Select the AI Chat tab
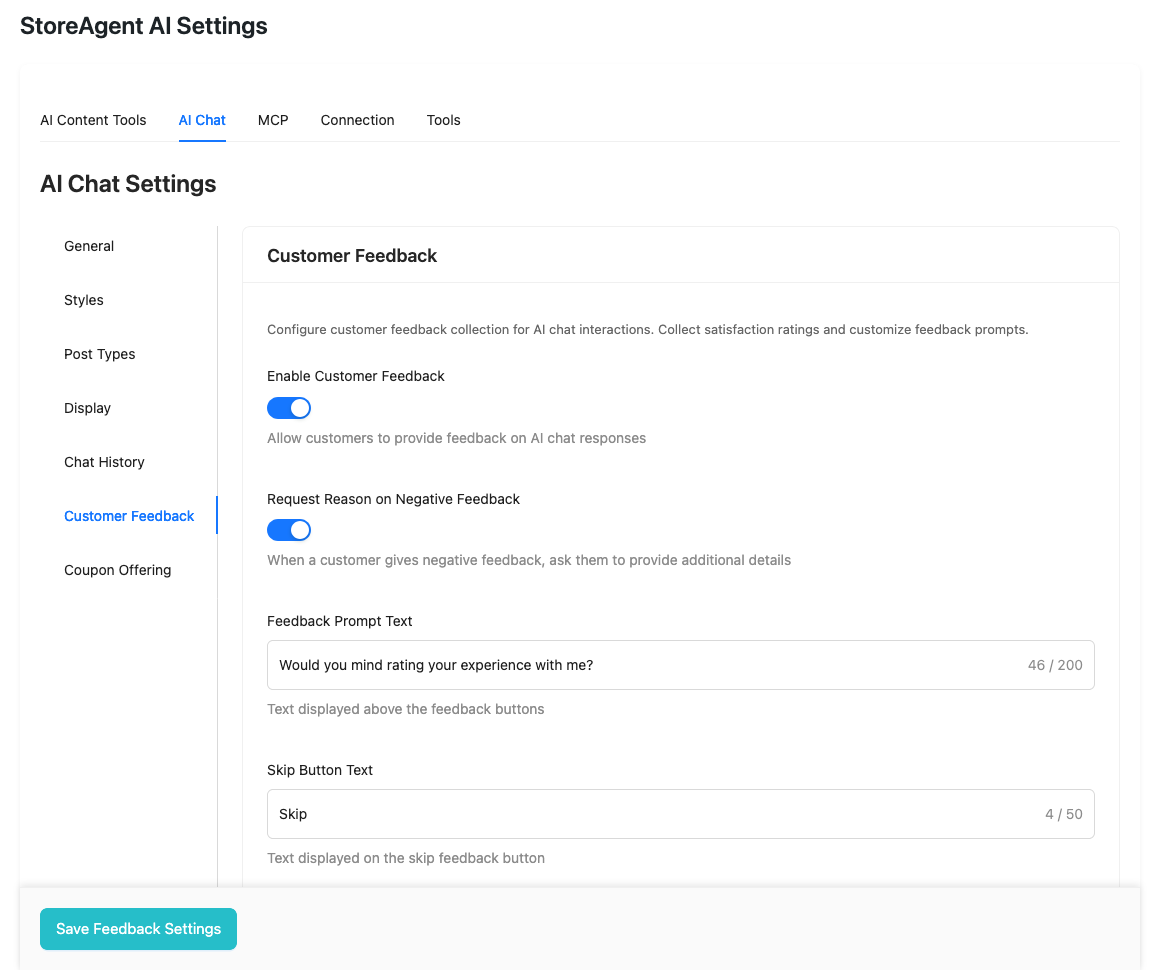This screenshot has height=970, width=1160. tap(202, 120)
